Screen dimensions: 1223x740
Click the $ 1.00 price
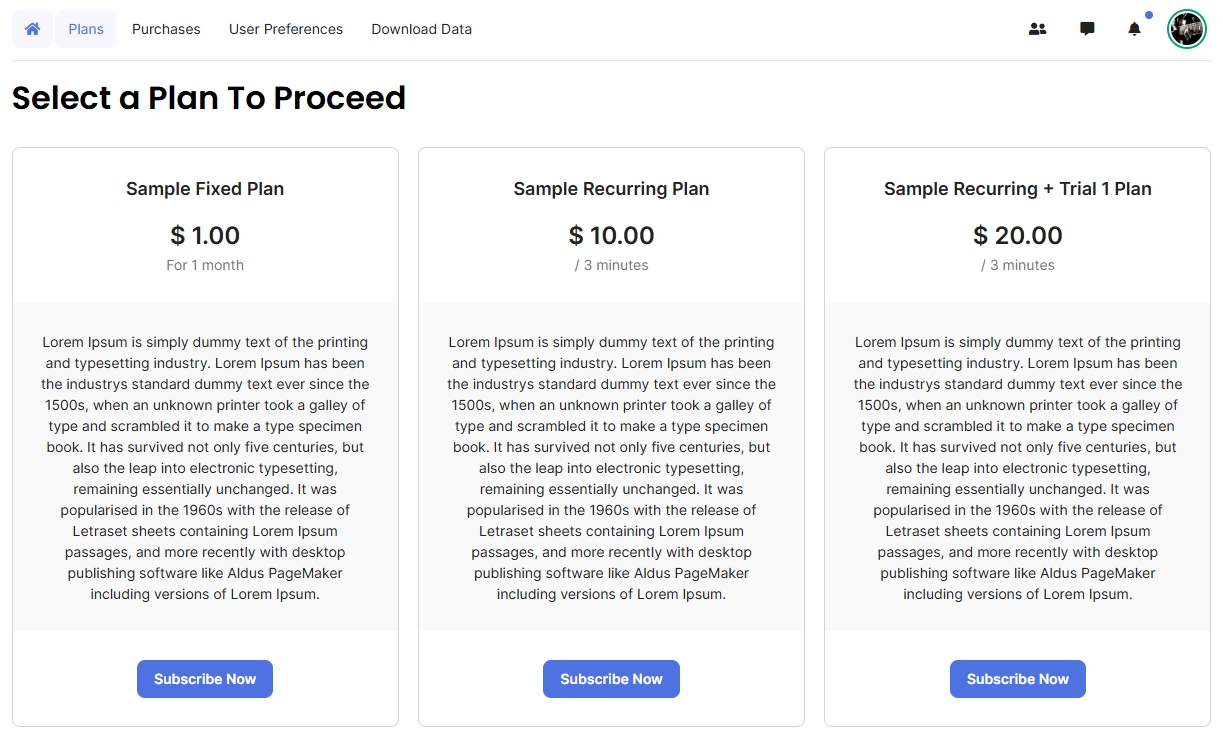point(205,236)
